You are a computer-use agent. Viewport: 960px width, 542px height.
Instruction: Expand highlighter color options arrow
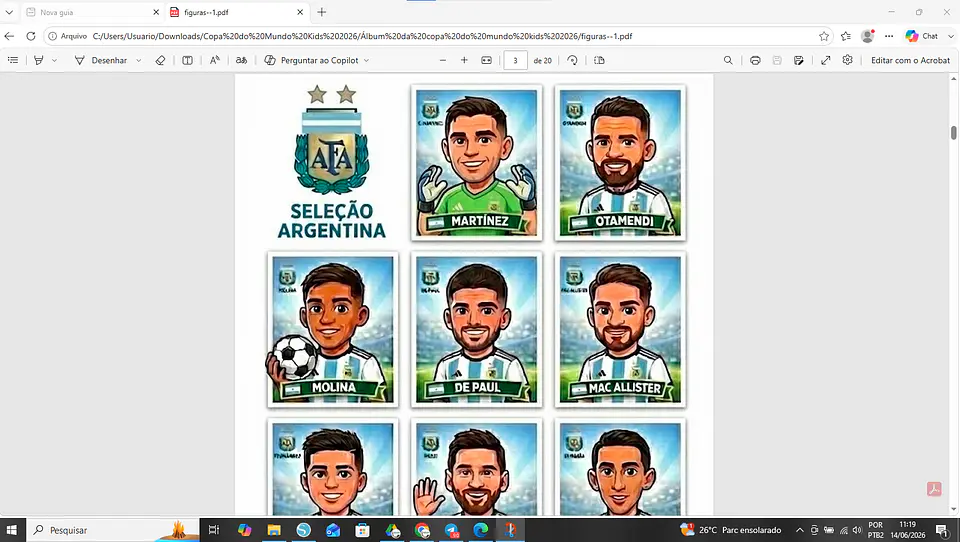[x=54, y=60]
